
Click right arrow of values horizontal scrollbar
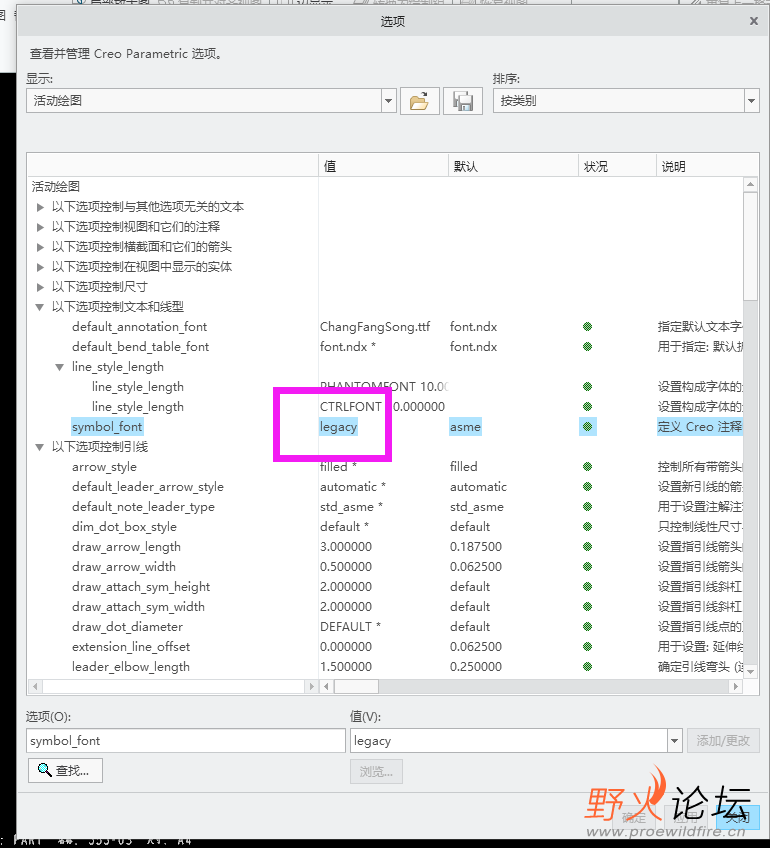point(735,687)
